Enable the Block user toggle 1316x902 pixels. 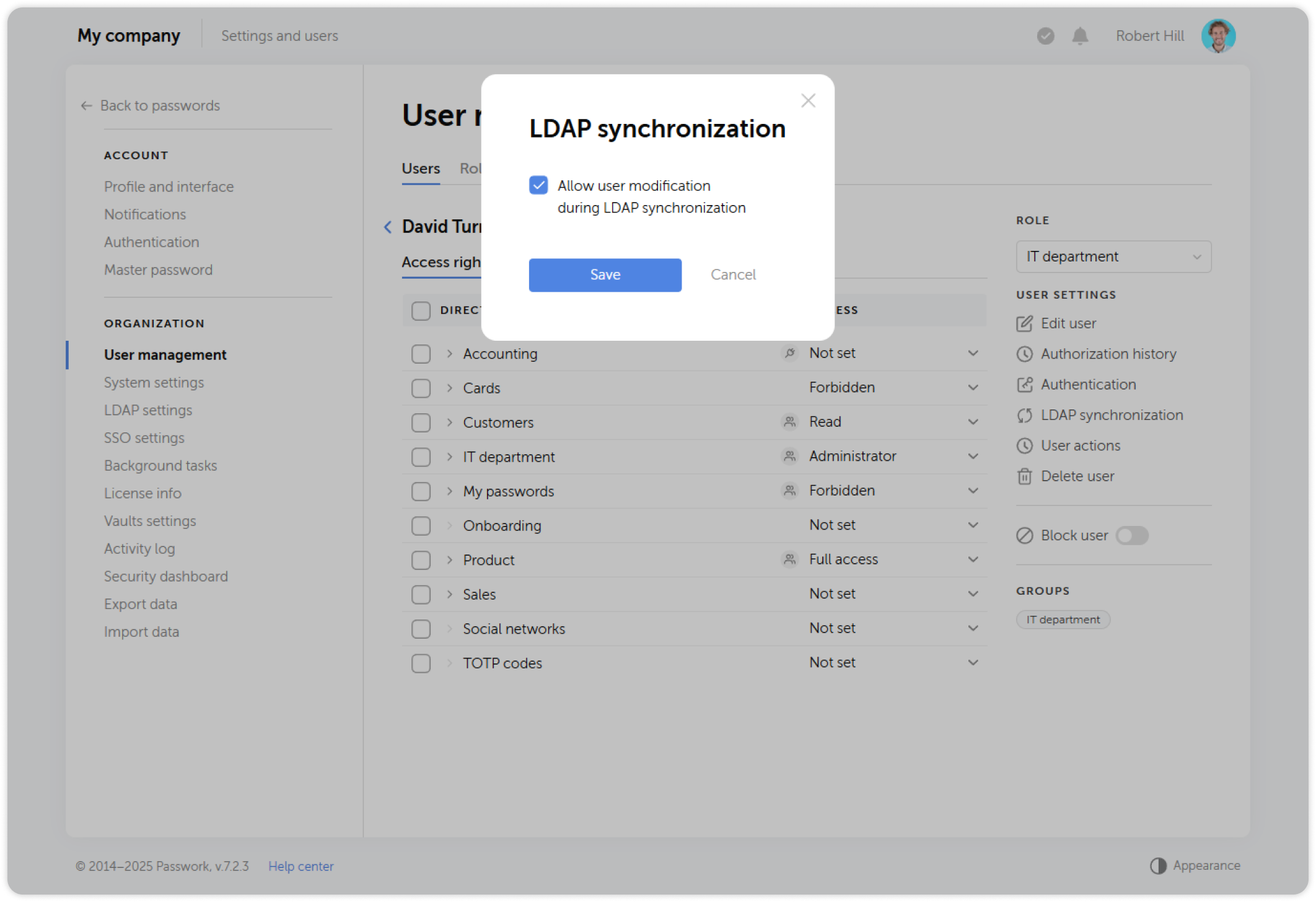(1132, 535)
